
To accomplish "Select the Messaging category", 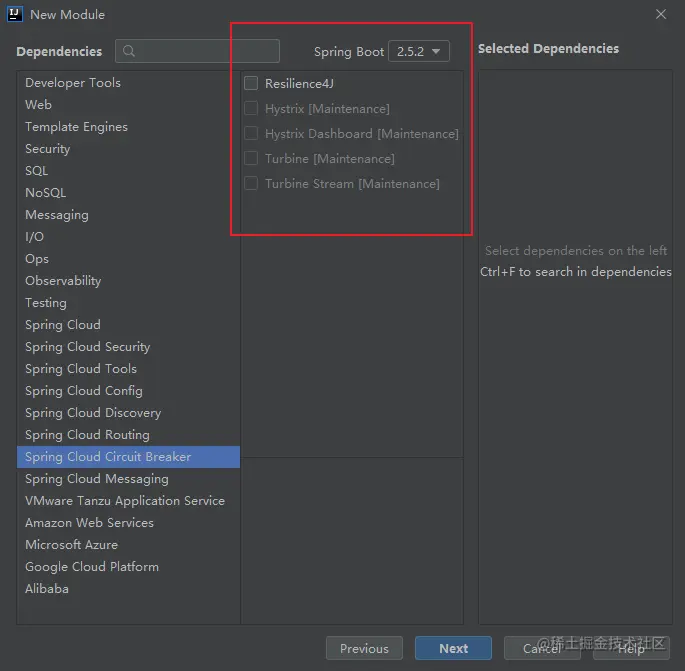I will pyautogui.click(x=128, y=214).
